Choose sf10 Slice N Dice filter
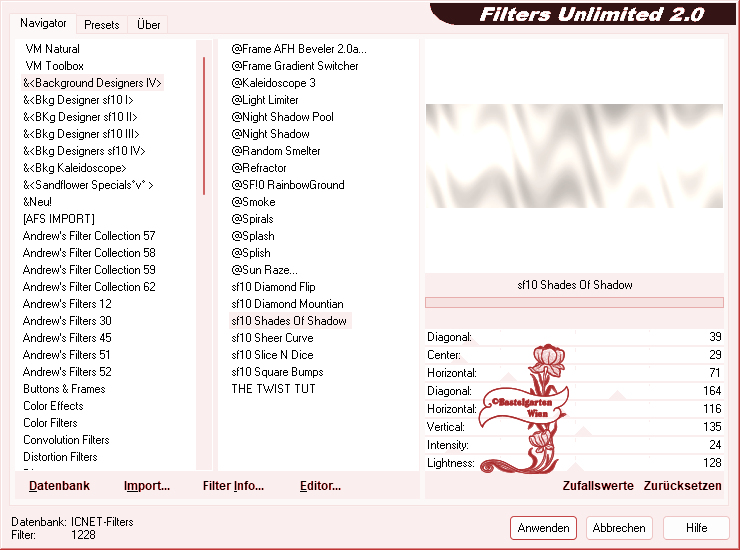Image resolution: width=740 pixels, height=550 pixels. 272,355
